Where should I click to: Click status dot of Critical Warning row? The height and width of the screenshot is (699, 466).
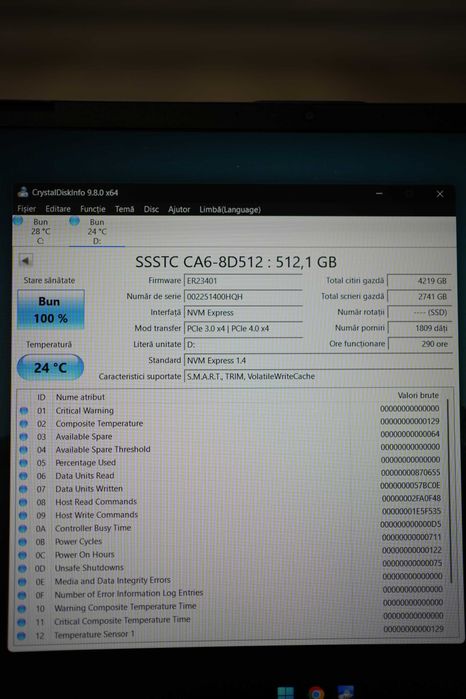coord(24,411)
